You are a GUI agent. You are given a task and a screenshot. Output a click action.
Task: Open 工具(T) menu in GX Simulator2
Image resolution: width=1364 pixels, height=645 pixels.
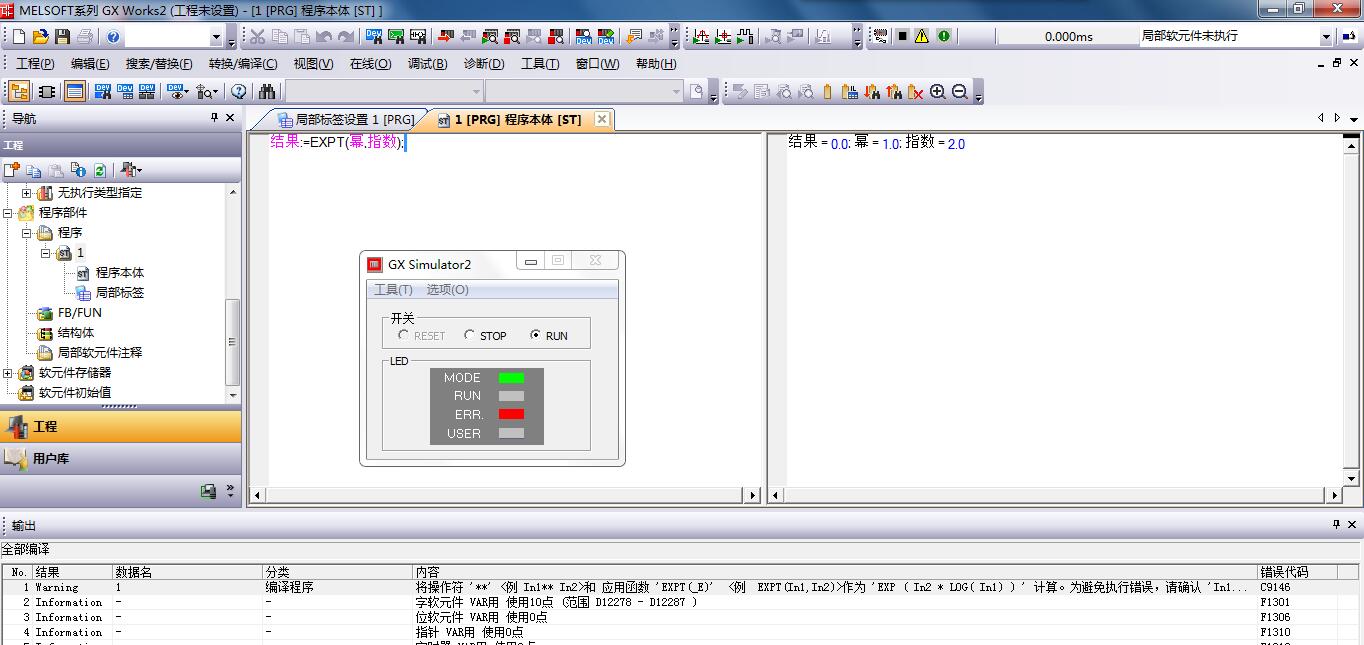click(392, 290)
